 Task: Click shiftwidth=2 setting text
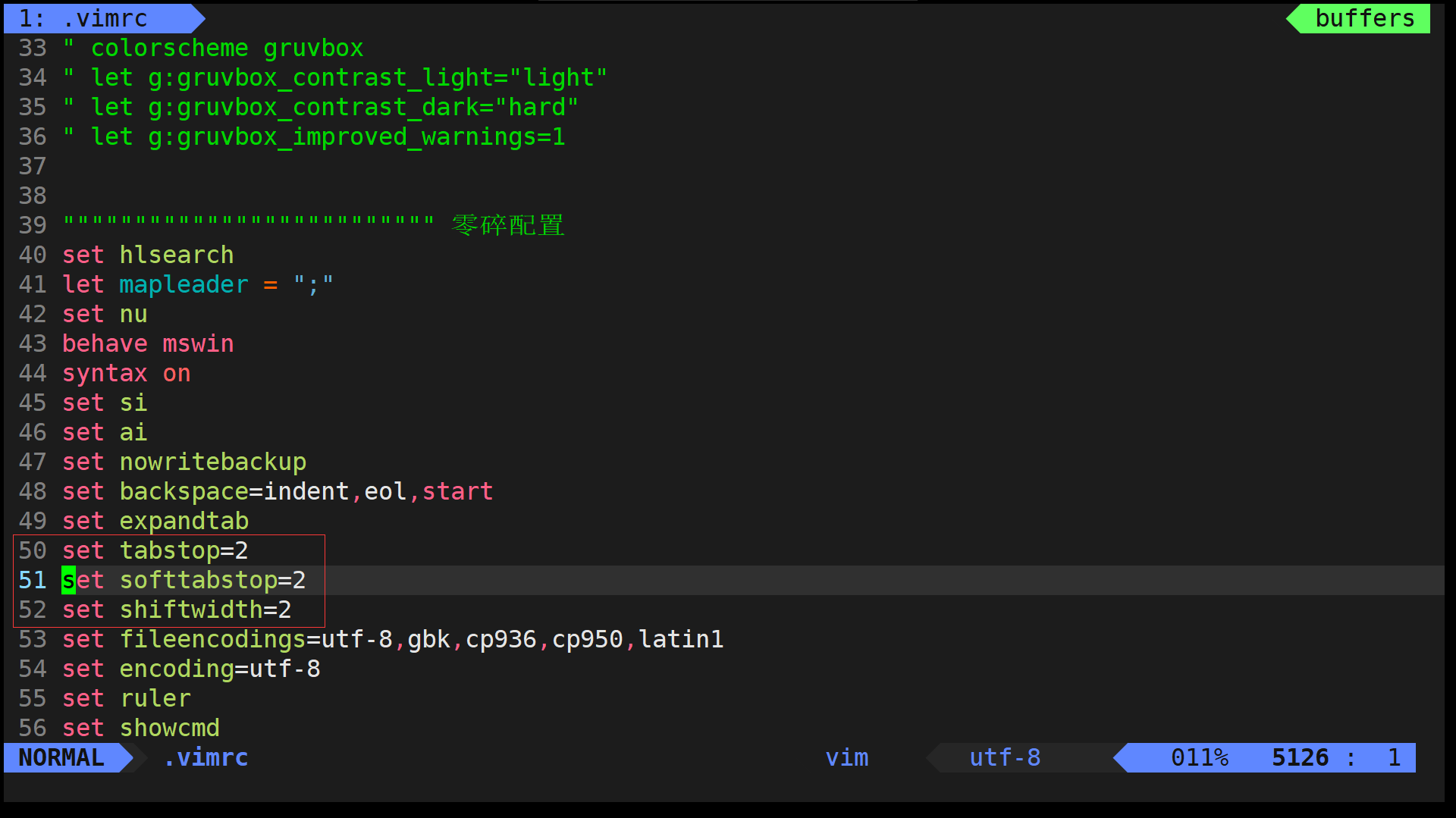(206, 610)
